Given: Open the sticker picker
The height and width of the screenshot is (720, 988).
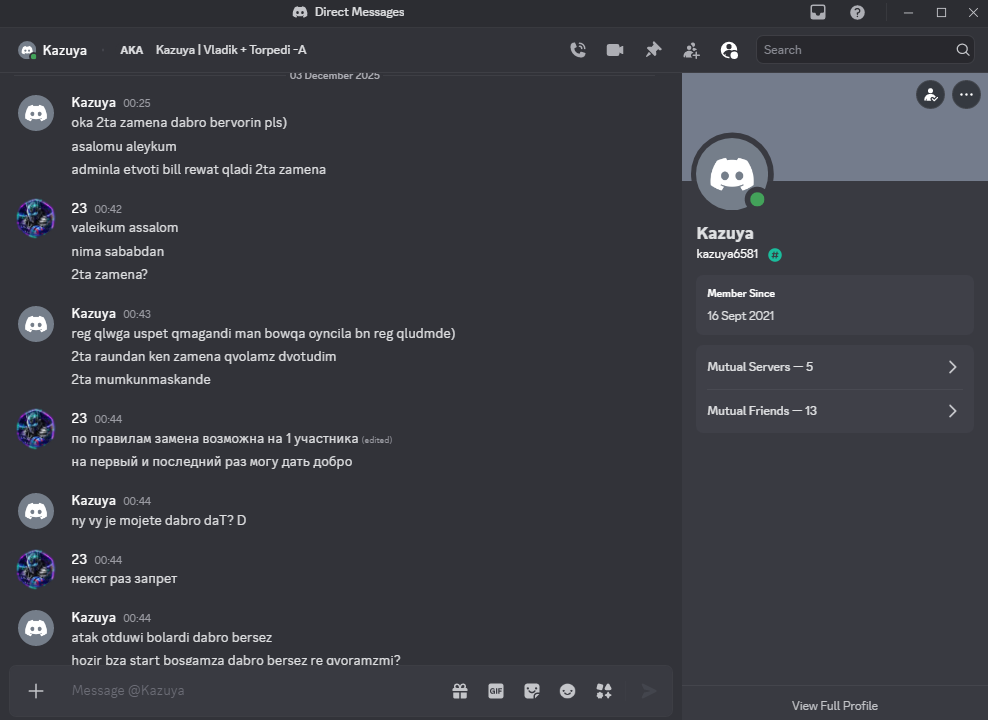Looking at the screenshot, I should [x=532, y=691].
